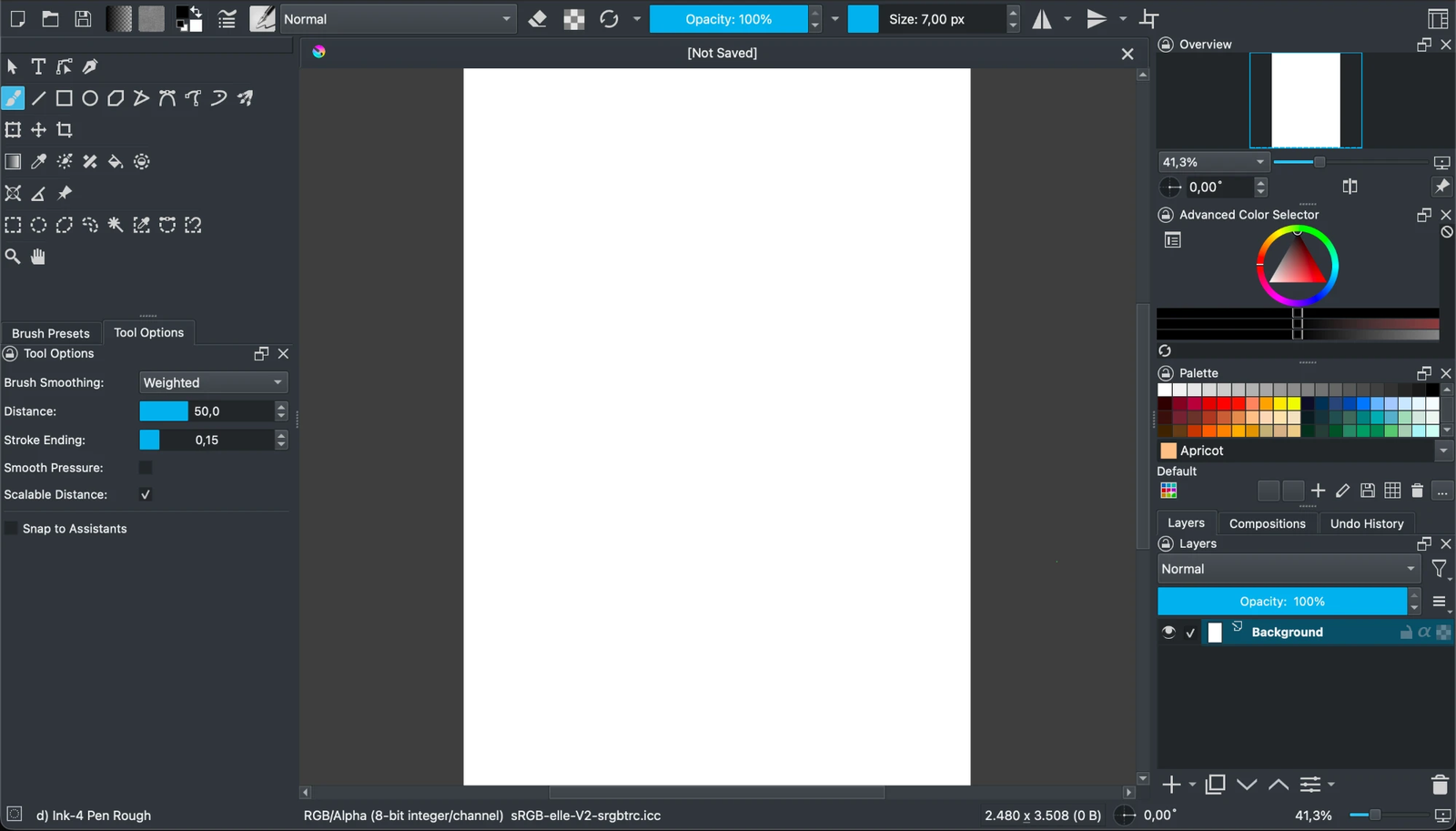Duplicate the layer with the duplicate button
The height and width of the screenshot is (831, 1456).
pos(1215,785)
